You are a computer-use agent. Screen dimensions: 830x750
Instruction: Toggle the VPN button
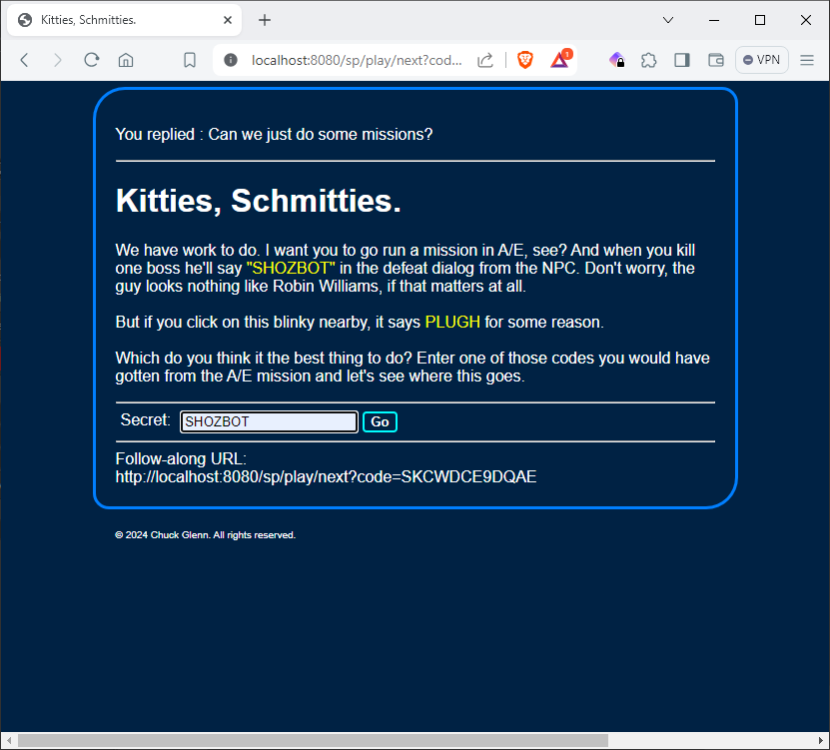762,60
